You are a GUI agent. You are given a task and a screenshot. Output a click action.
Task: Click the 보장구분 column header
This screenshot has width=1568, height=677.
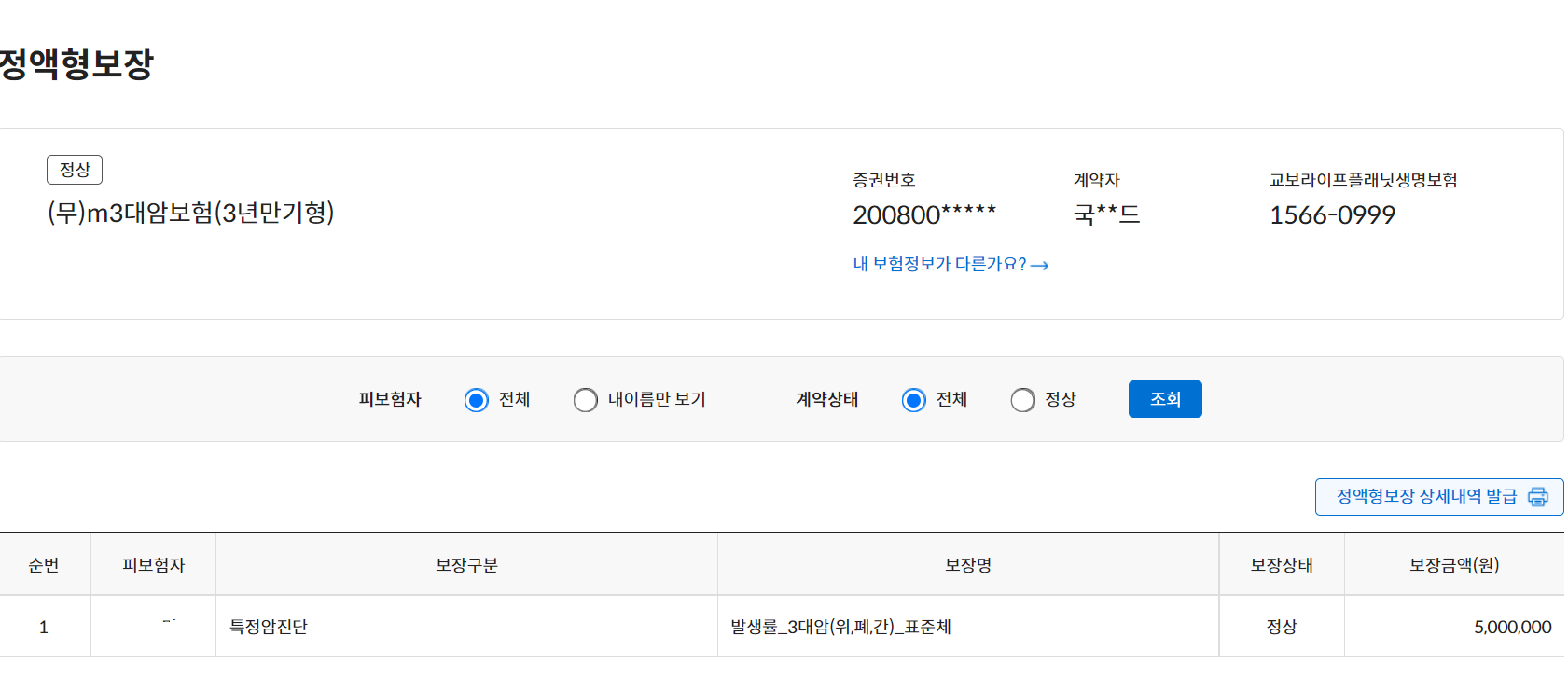[466, 565]
